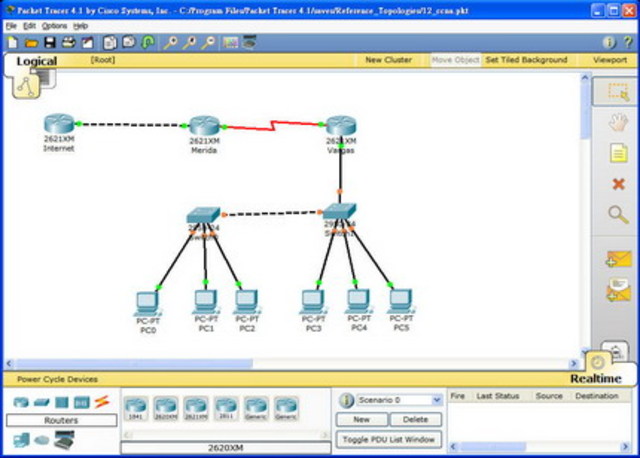Select the Wireless Devices category icon

coord(82,402)
